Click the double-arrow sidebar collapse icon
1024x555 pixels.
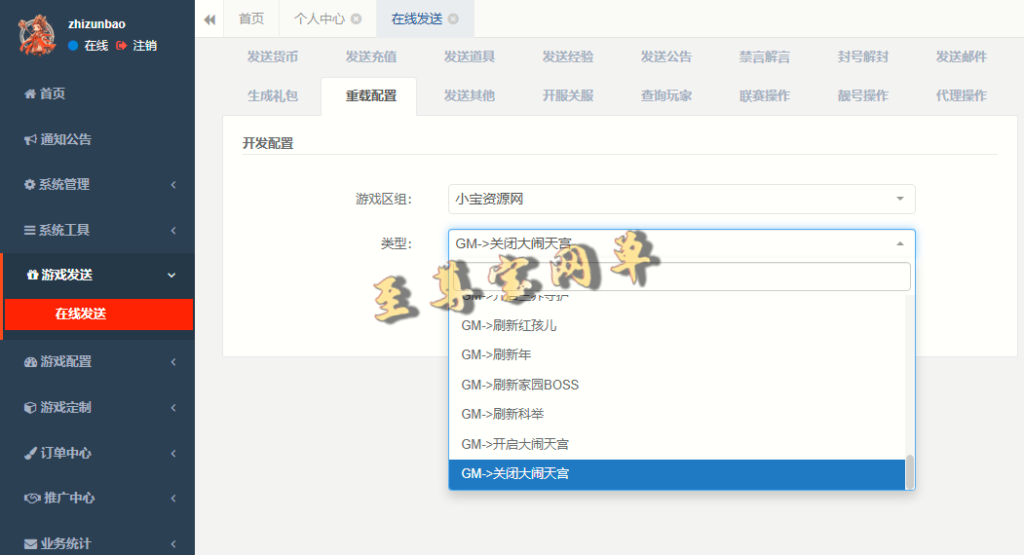(x=210, y=19)
